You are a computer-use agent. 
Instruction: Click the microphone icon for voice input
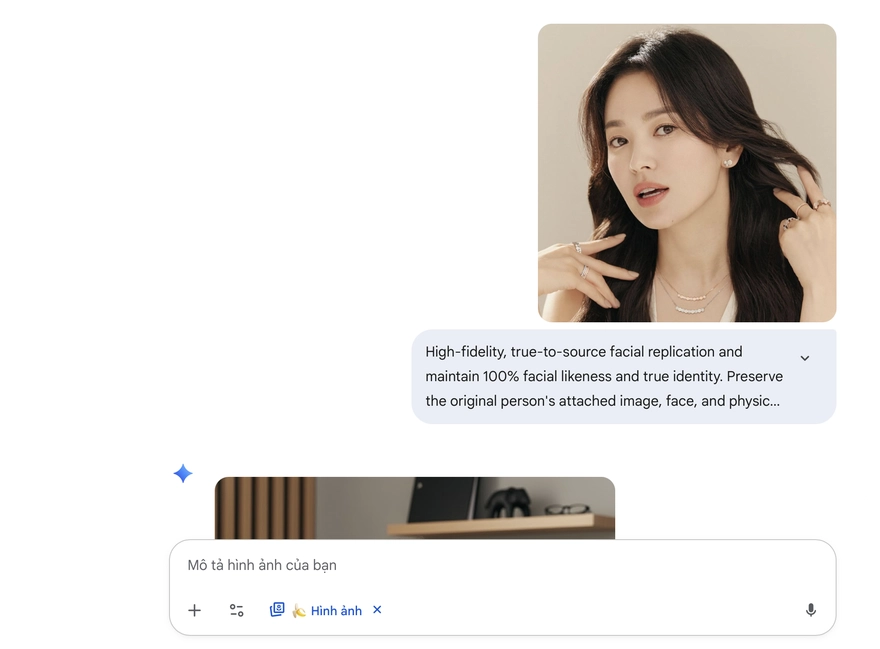[x=810, y=610]
